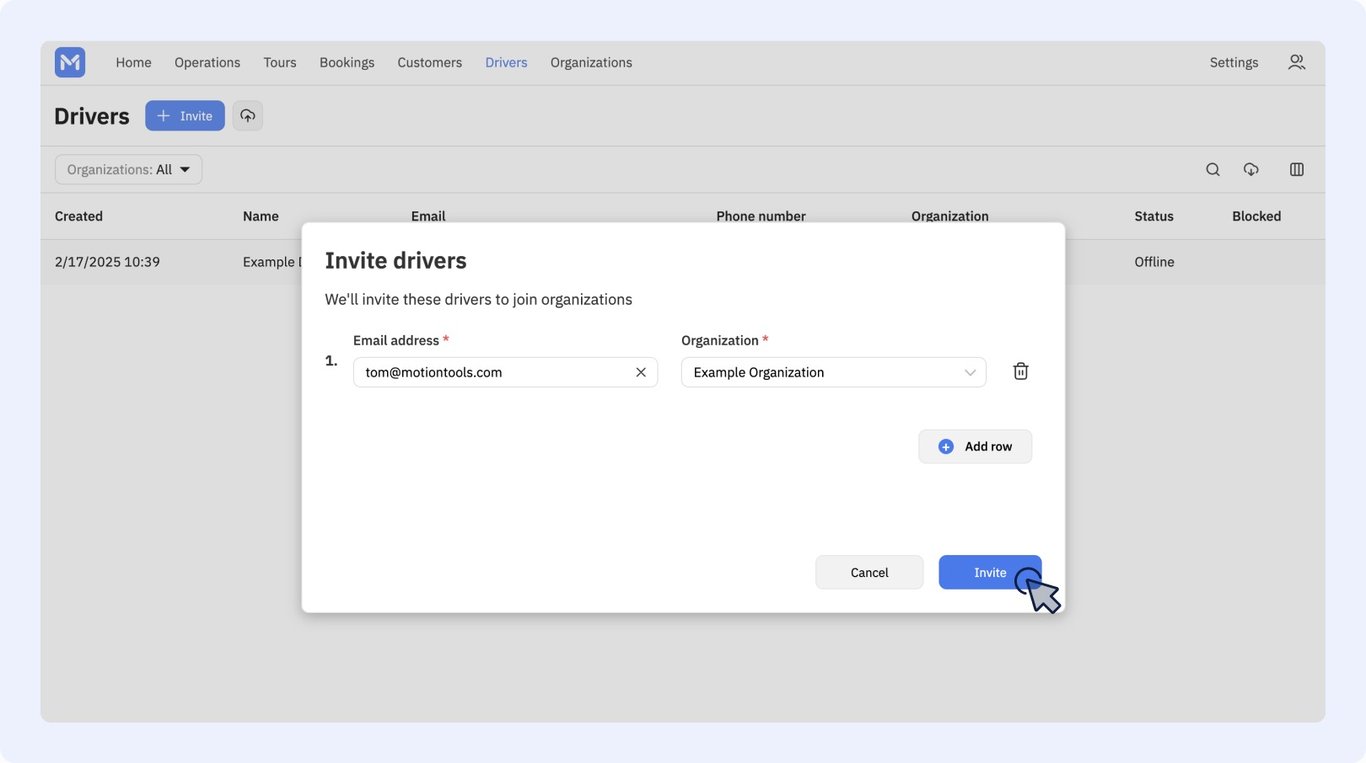Viewport: 1366px width, 763px height.
Task: Click the Add row button
Action: 975,447
